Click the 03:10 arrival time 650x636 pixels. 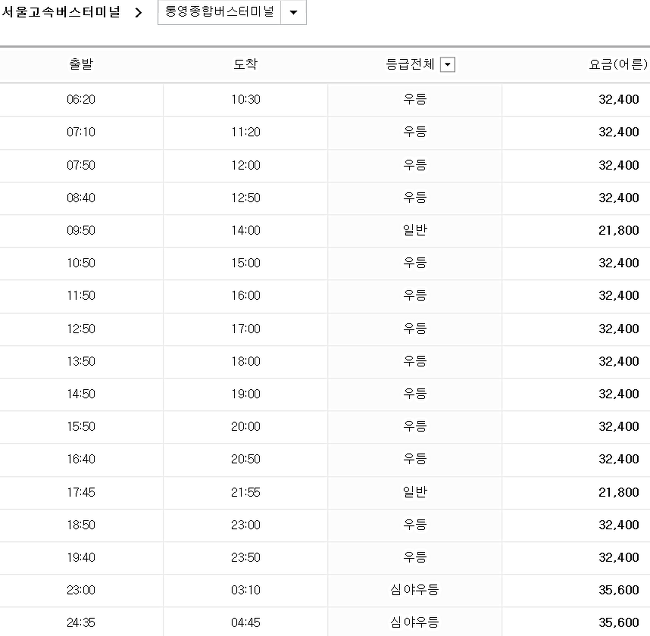pyautogui.click(x=246, y=590)
